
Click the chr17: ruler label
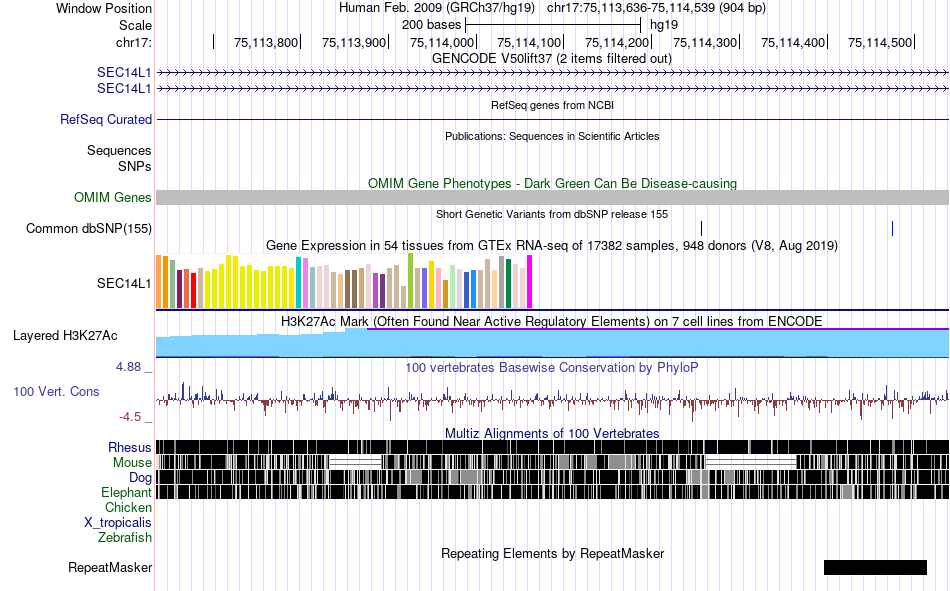click(133, 42)
